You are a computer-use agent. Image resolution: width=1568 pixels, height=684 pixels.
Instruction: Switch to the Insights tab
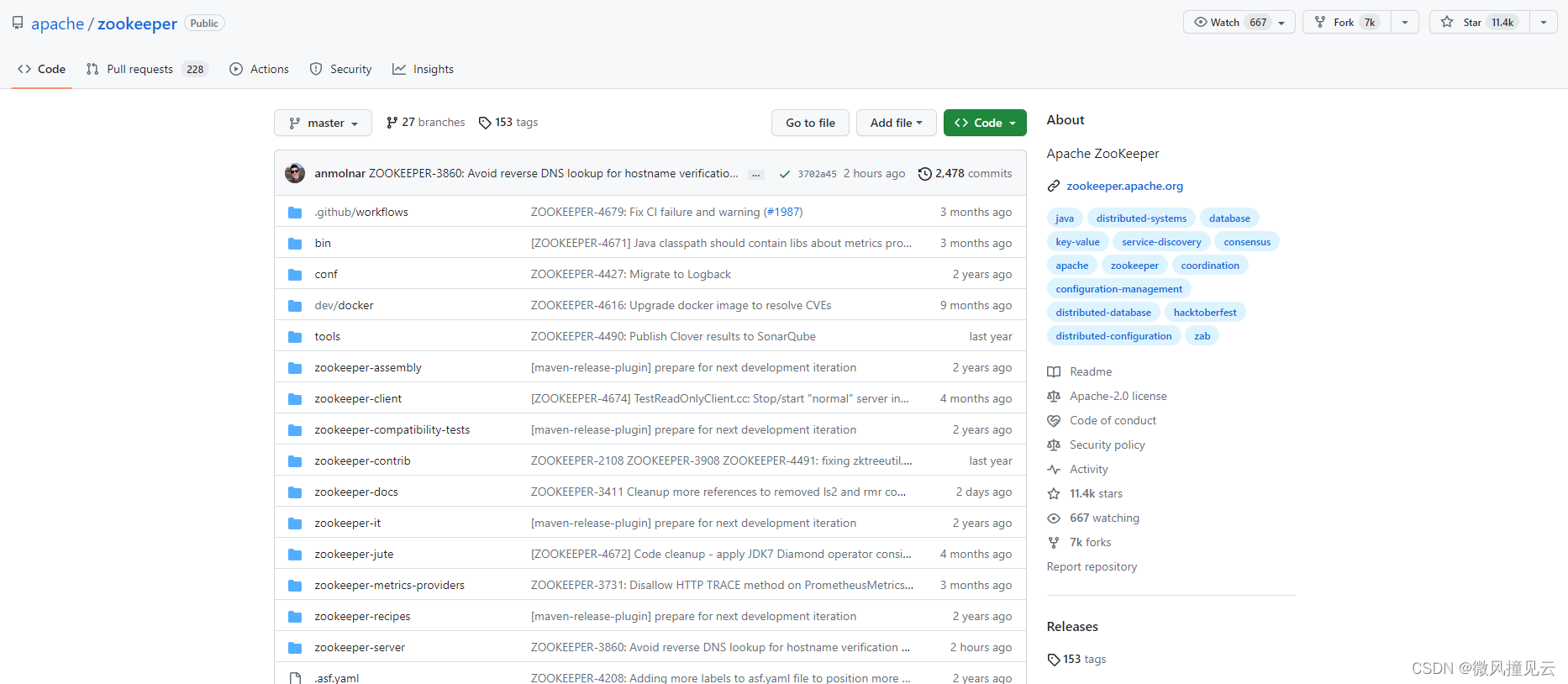[423, 69]
